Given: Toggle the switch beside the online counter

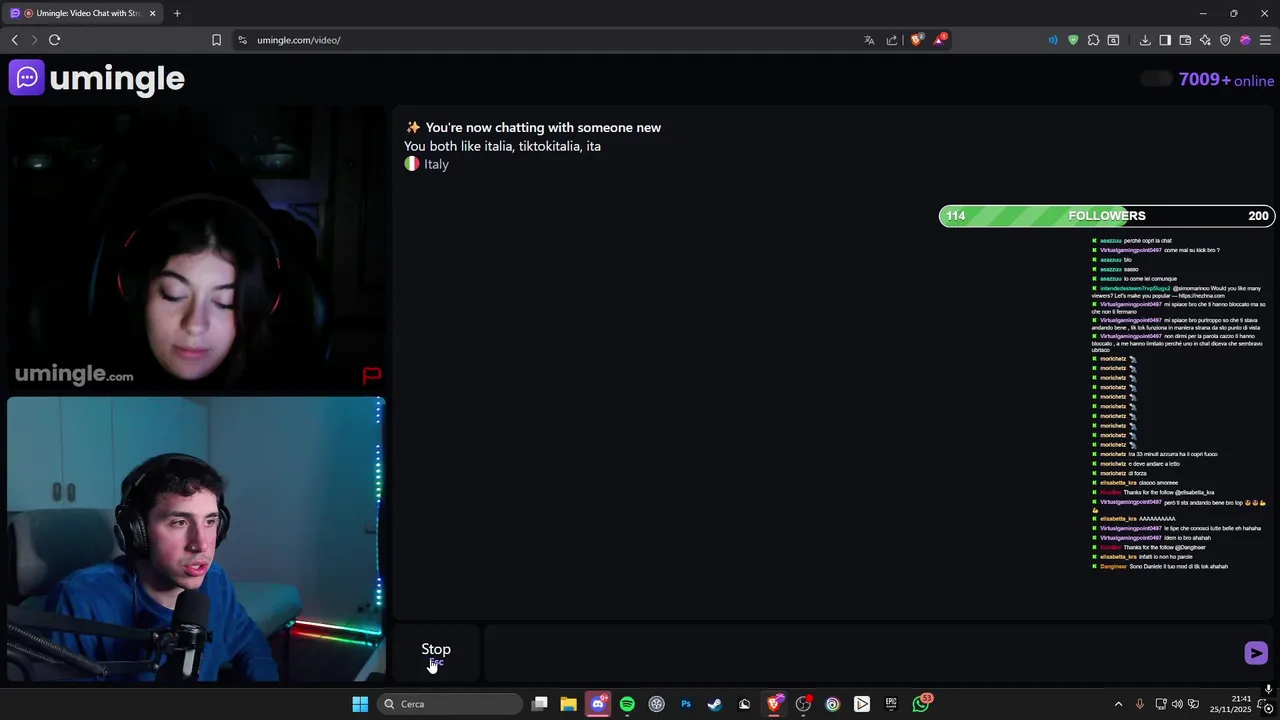Looking at the screenshot, I should (1156, 79).
